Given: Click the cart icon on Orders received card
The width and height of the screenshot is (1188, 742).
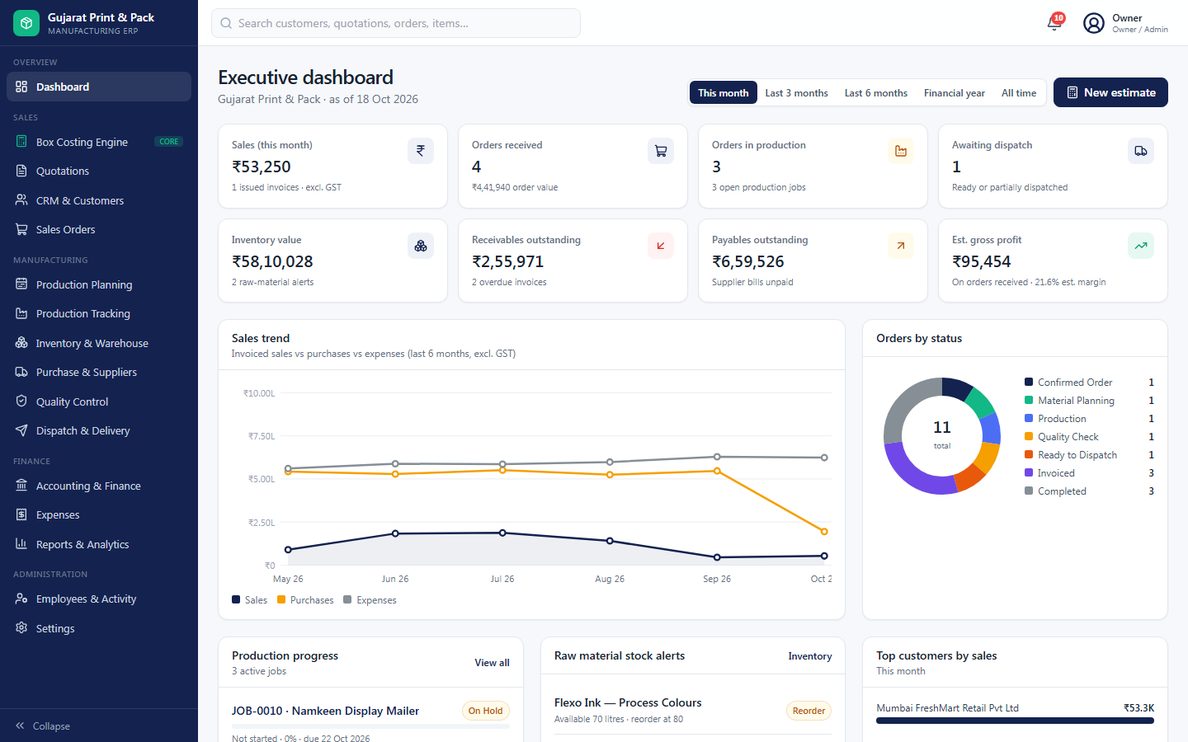Looking at the screenshot, I should coord(661,151).
